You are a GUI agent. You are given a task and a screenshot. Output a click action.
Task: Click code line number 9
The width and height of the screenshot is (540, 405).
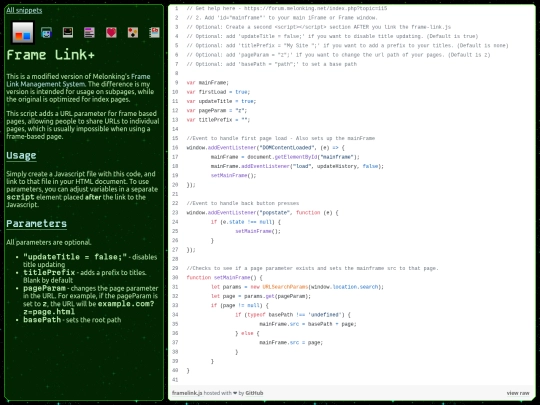click(x=177, y=83)
